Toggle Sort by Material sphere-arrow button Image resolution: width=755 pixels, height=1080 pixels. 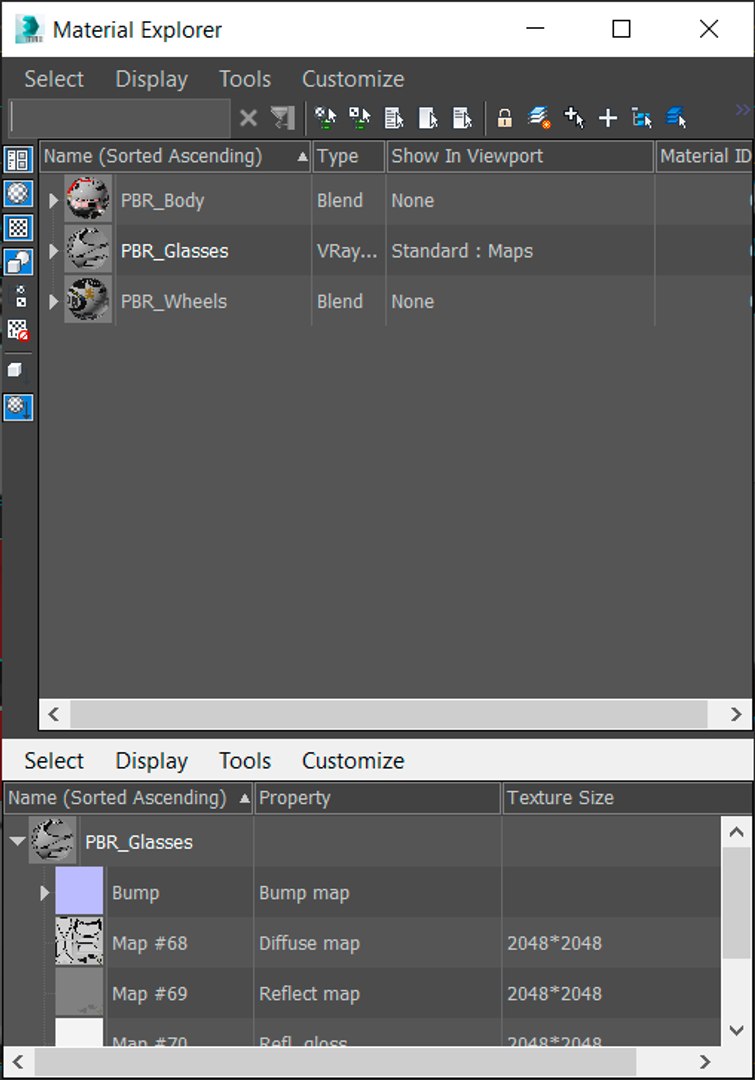[x=19, y=406]
